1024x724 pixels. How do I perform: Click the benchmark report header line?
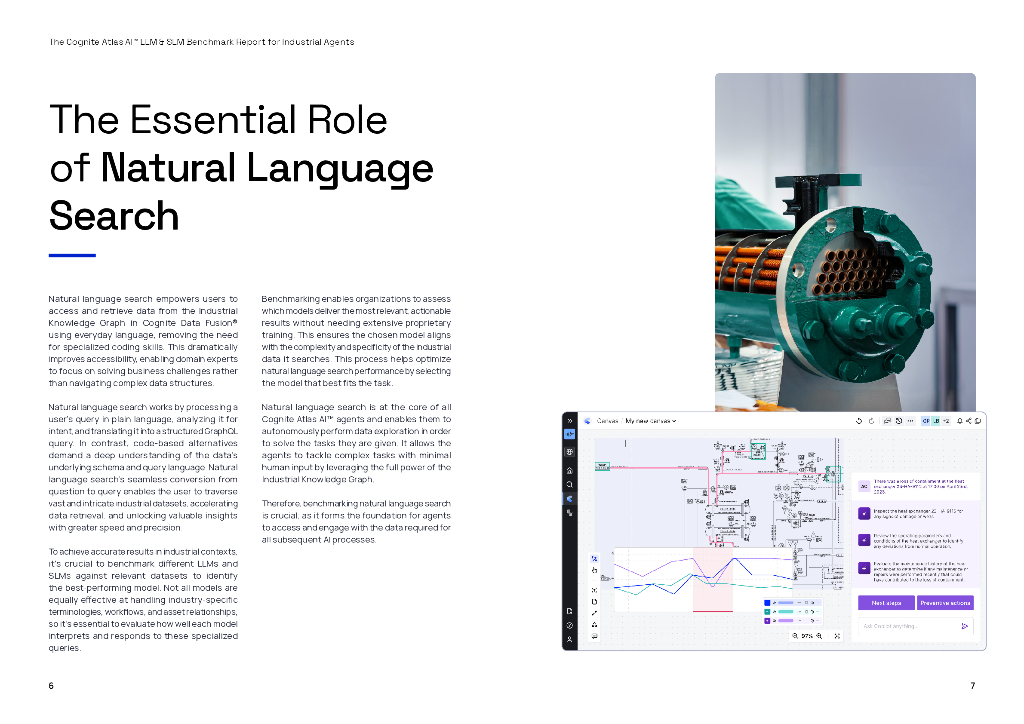(202, 42)
